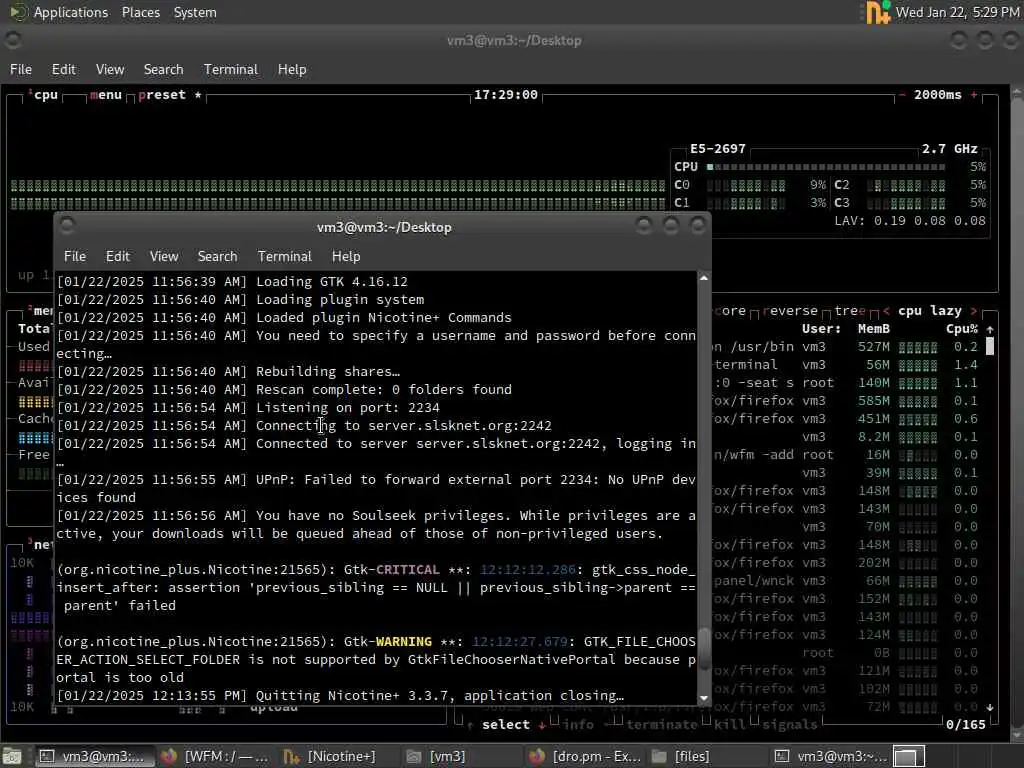
Task: Increase update interval with red plus
Action: (974, 95)
